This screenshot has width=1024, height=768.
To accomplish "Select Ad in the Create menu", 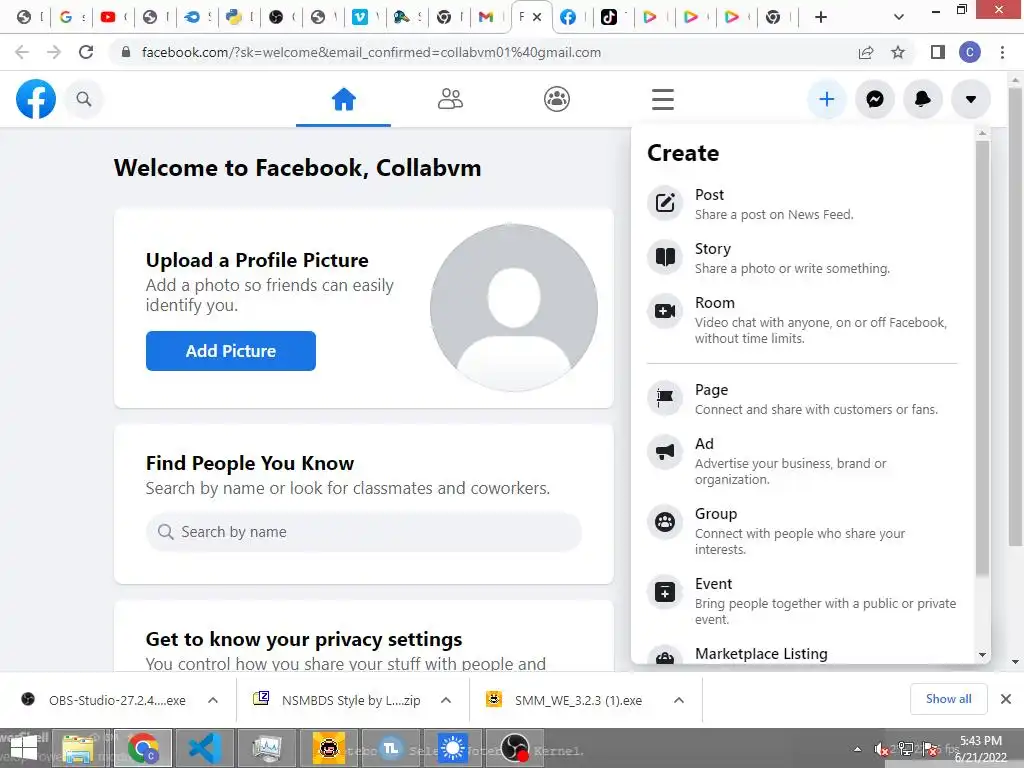I will point(802,461).
